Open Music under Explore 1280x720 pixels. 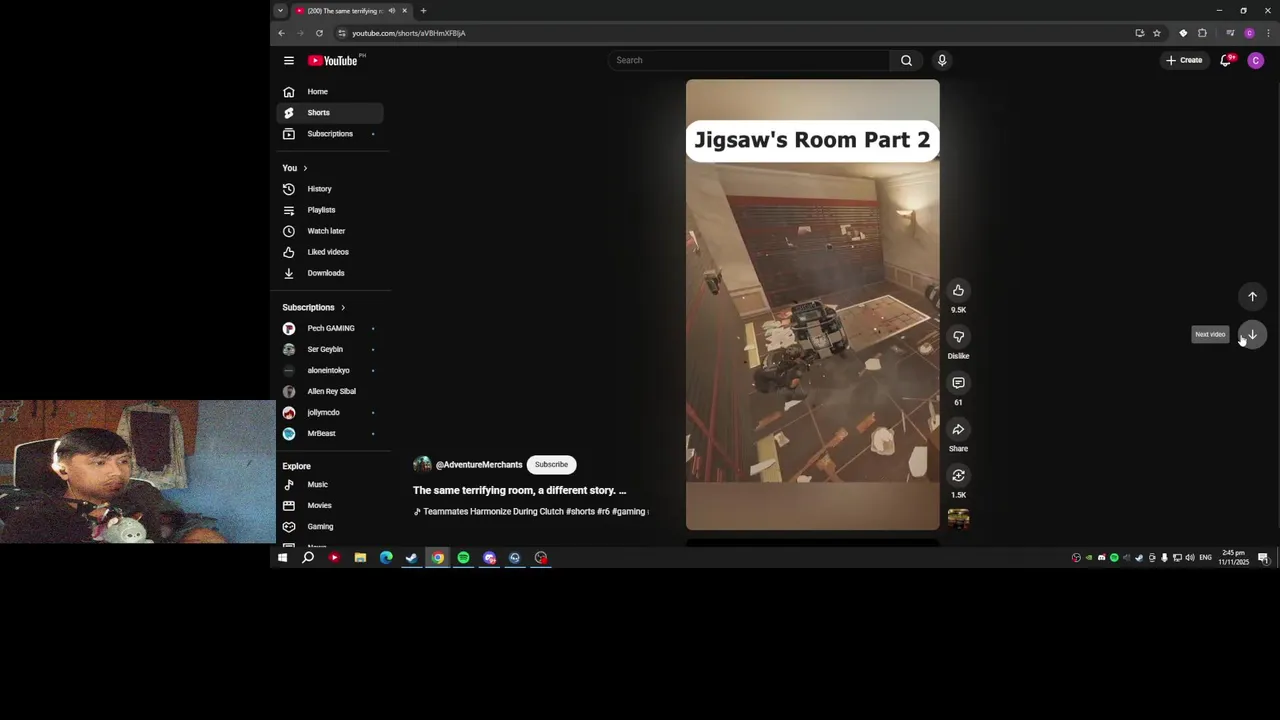tap(329, 485)
